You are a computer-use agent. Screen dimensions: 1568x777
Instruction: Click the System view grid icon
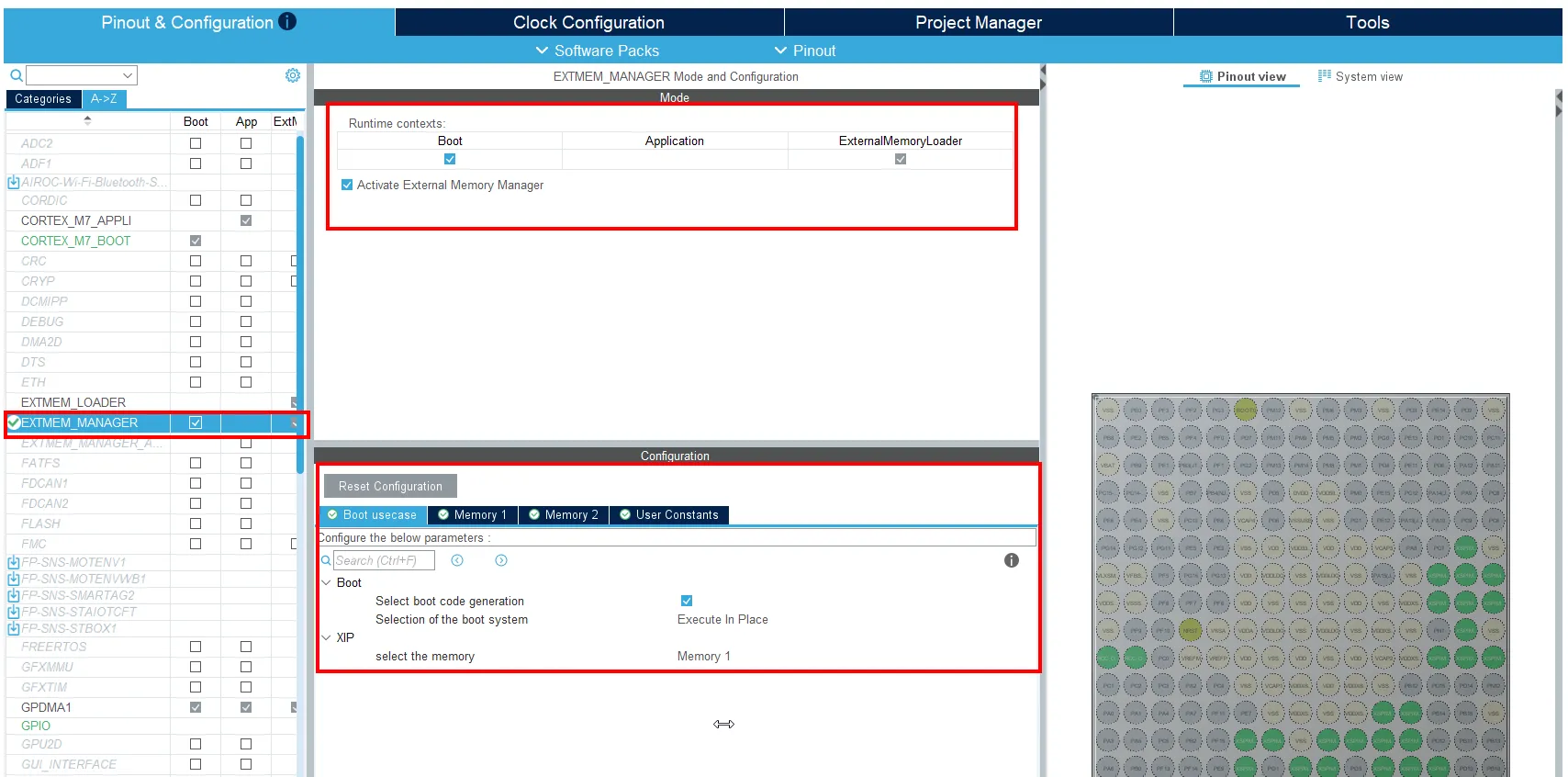[1324, 75]
